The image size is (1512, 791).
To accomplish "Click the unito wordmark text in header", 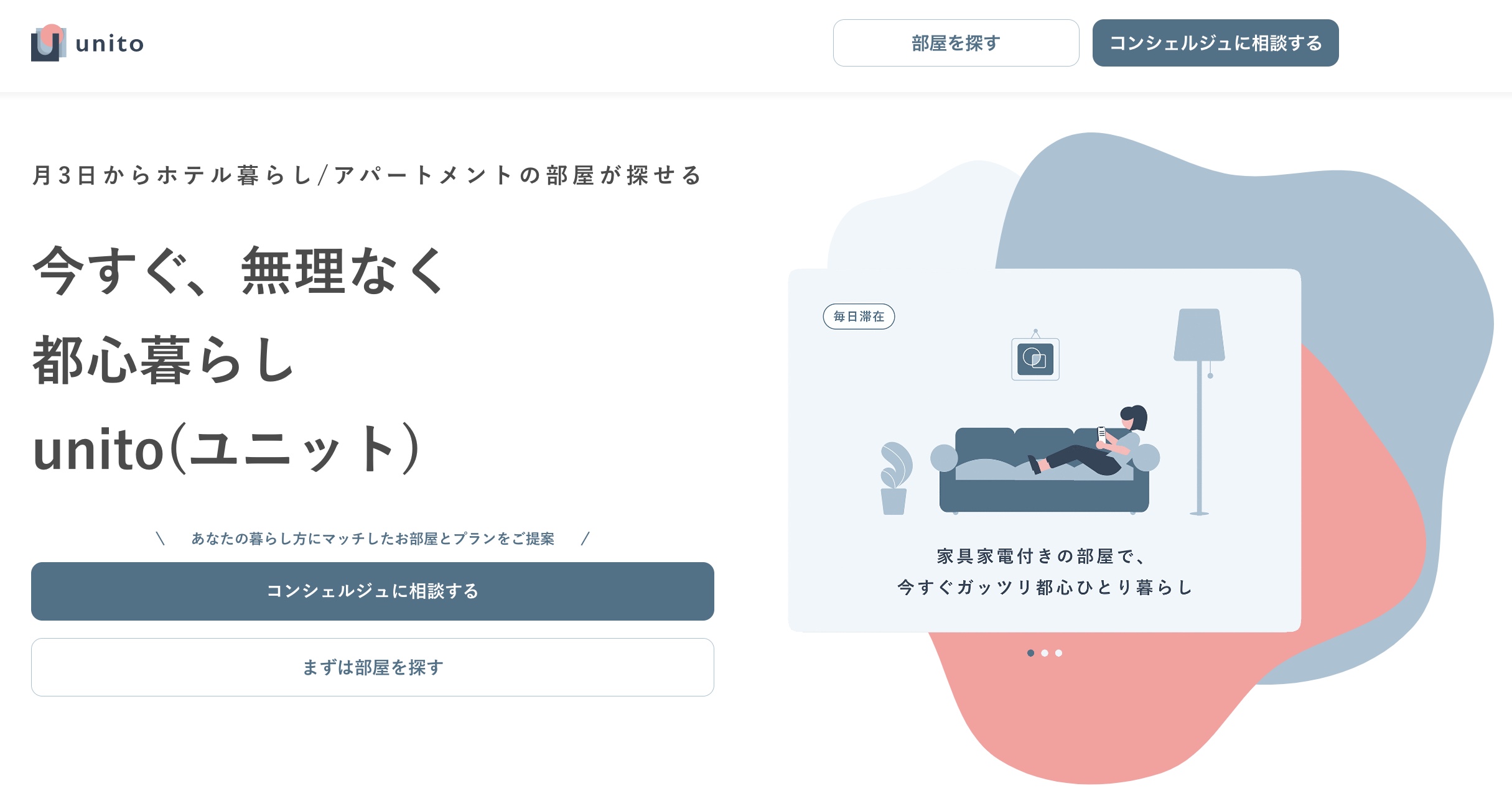I will click(110, 44).
